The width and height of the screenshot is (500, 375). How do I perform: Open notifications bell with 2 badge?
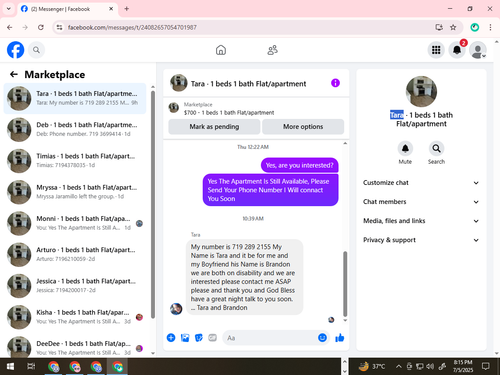[457, 50]
